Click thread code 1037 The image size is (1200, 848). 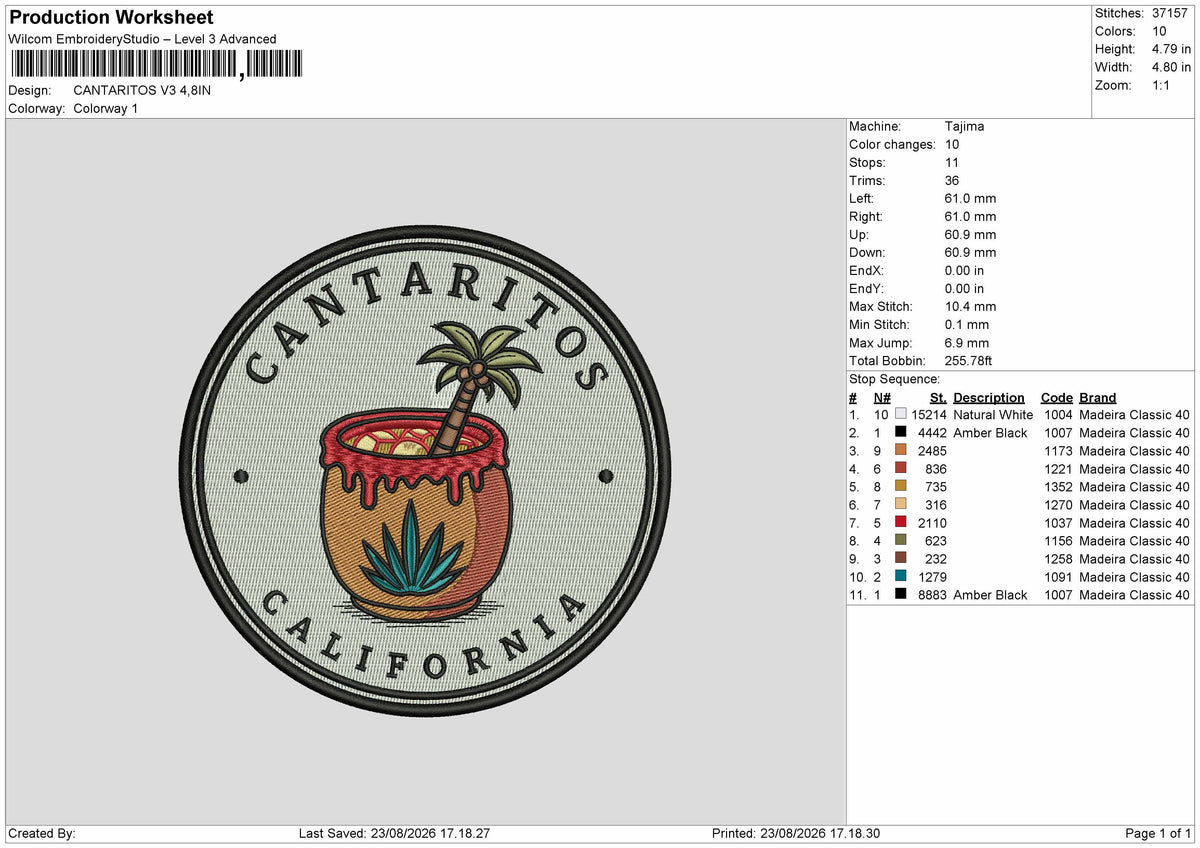point(1059,522)
